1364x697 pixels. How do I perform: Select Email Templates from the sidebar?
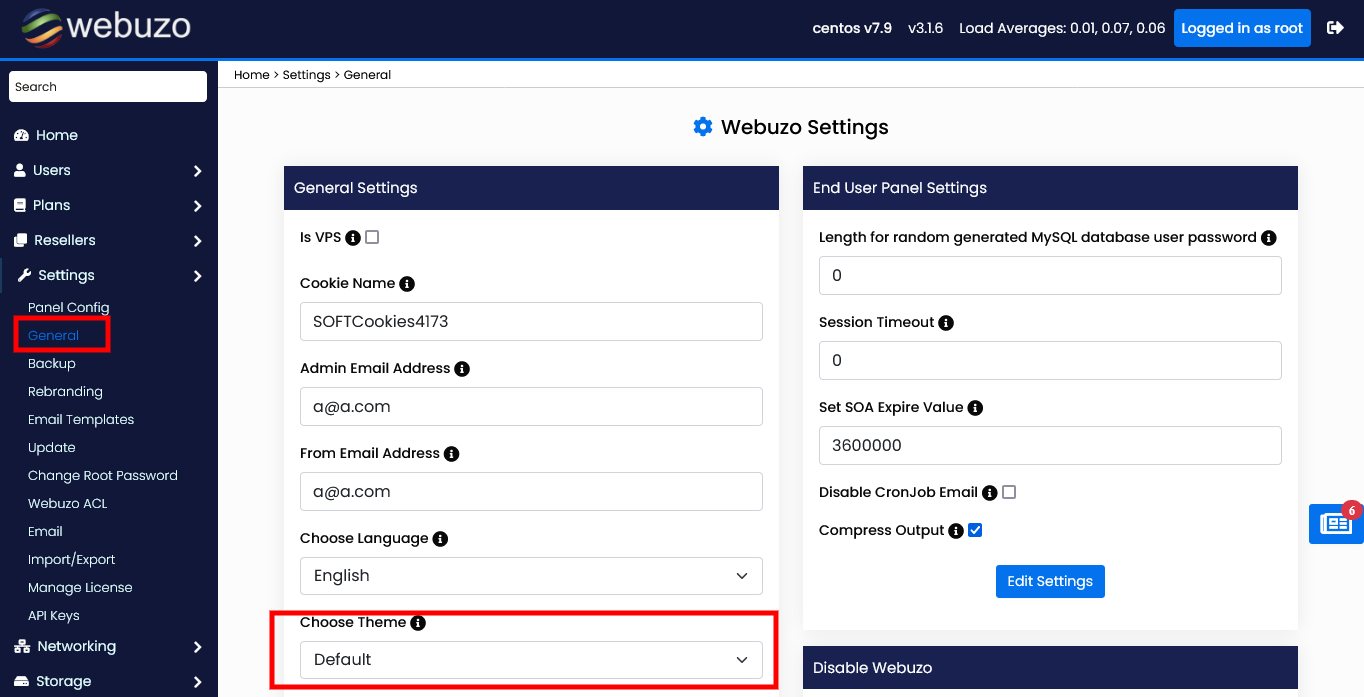click(81, 420)
